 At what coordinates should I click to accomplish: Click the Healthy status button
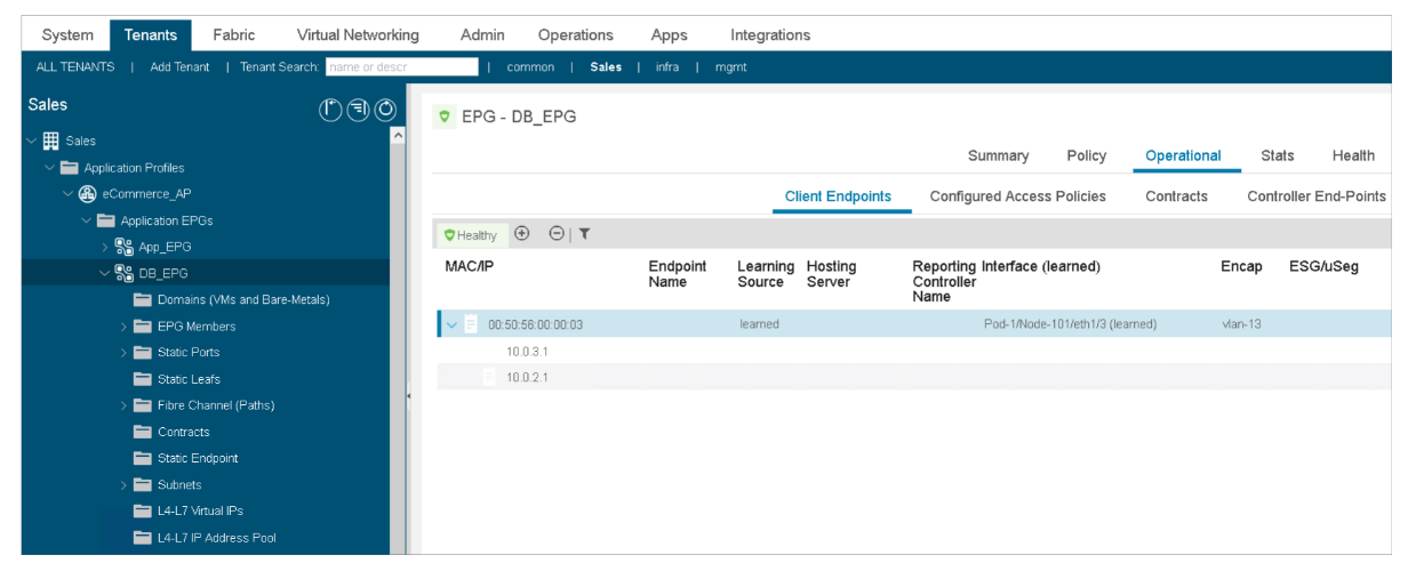pos(472,235)
